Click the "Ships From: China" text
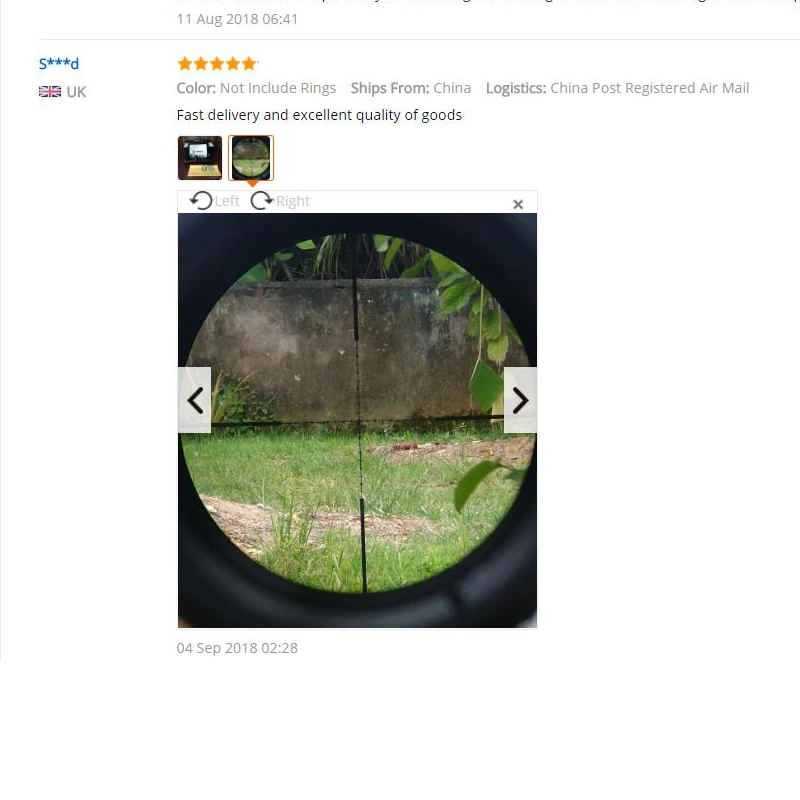 411,88
